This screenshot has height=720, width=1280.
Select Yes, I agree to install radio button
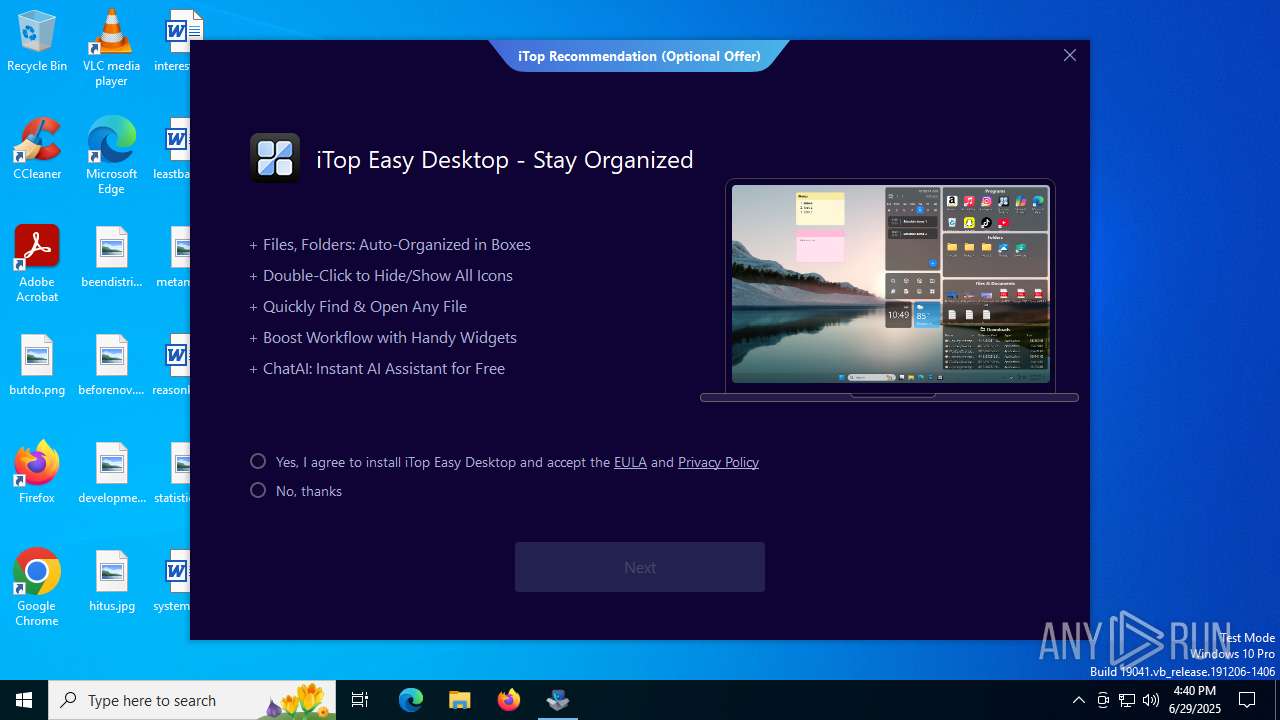pos(258,461)
